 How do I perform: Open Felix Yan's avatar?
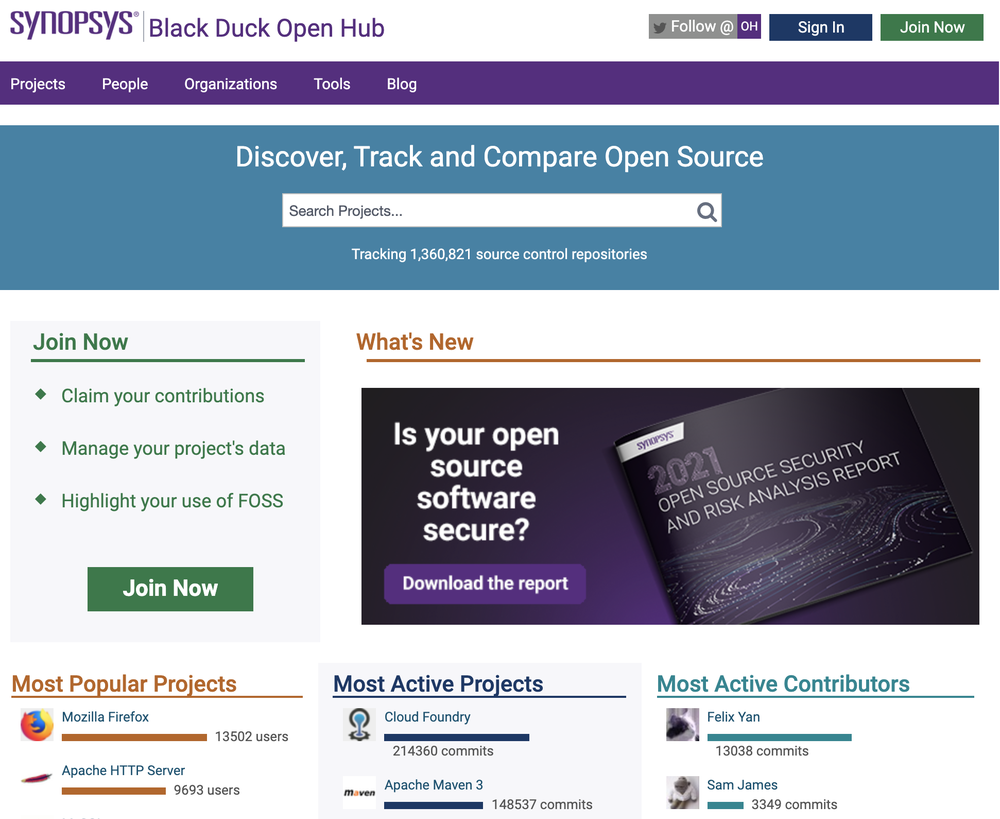682,725
